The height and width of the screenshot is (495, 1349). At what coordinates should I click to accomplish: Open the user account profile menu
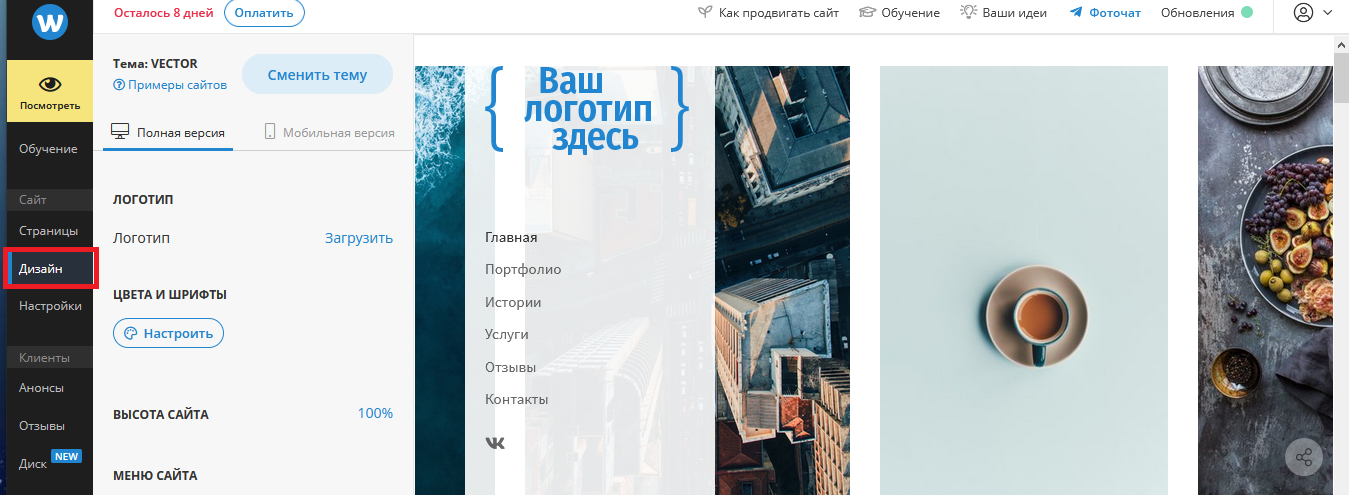(x=1312, y=13)
